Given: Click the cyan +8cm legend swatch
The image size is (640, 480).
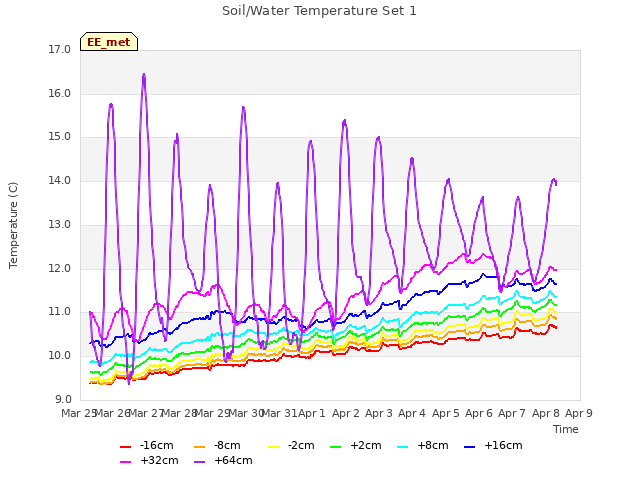Looking at the screenshot, I should [402, 447].
